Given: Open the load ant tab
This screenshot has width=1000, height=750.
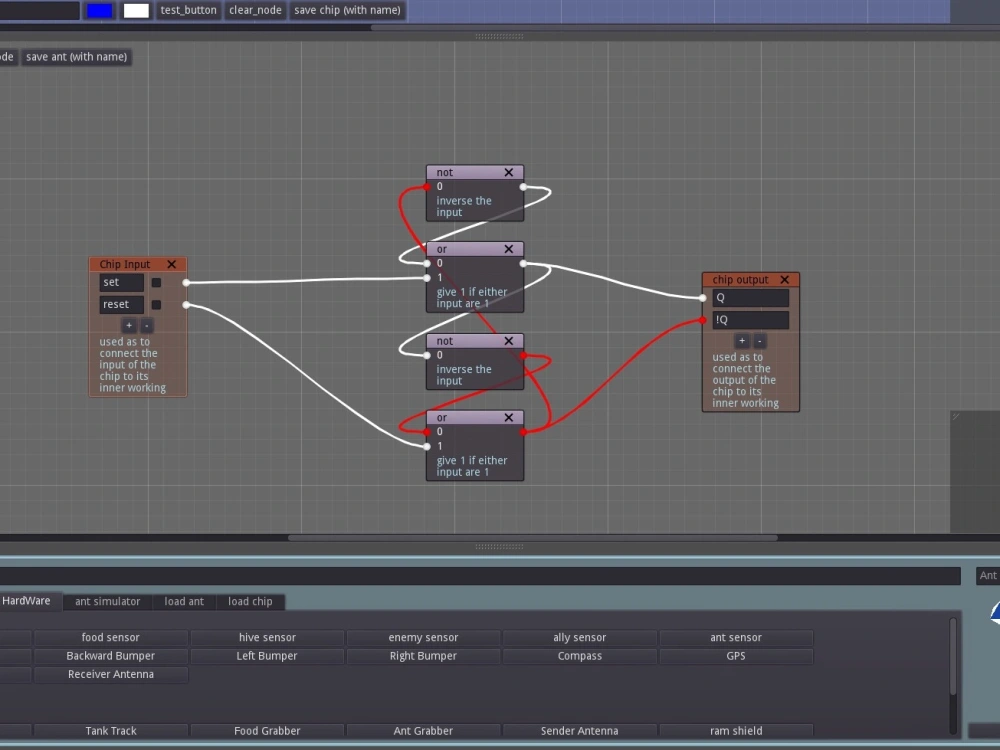Looking at the screenshot, I should pos(184,601).
